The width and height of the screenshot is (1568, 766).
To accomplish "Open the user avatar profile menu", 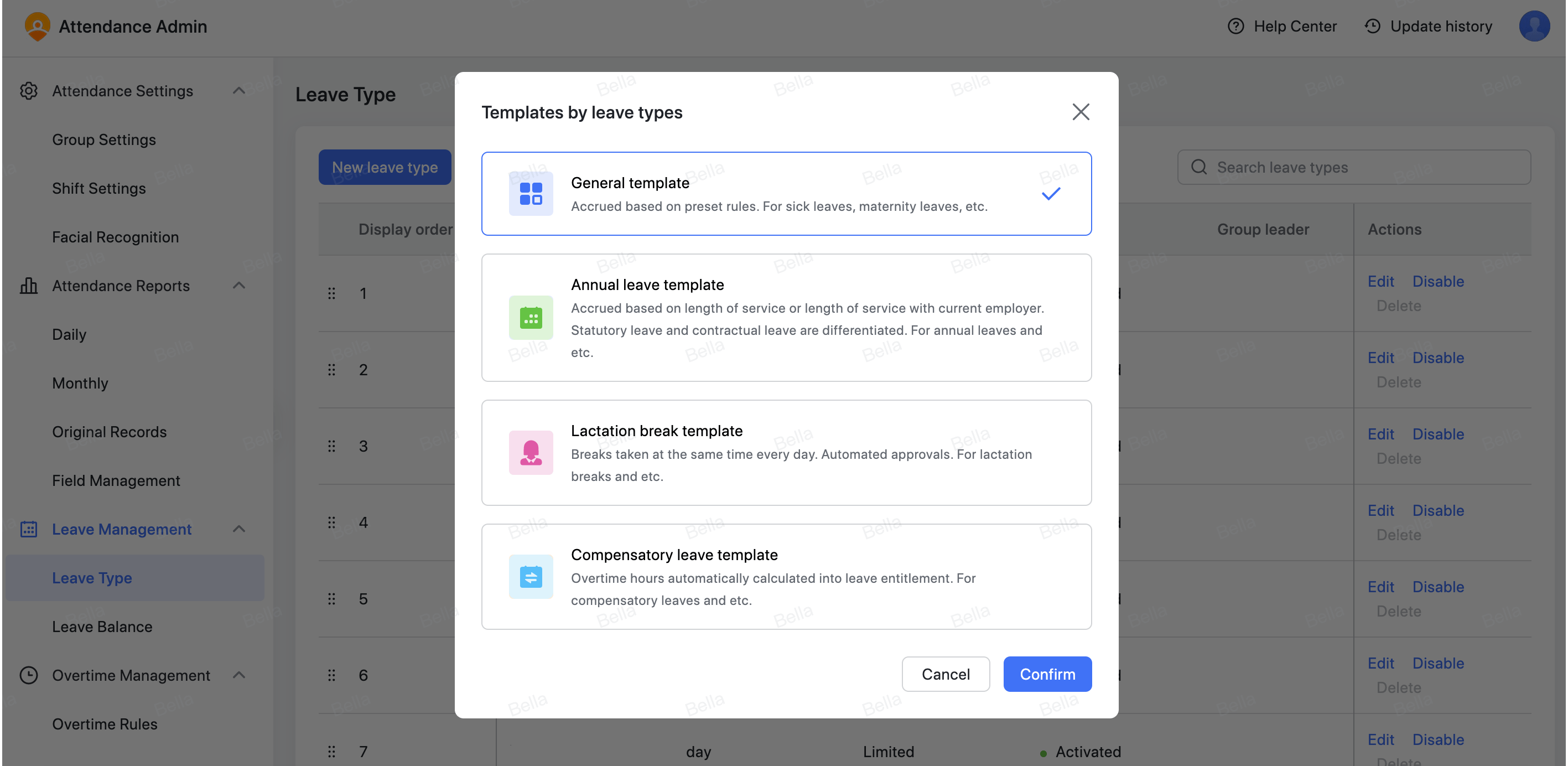I will (x=1534, y=26).
